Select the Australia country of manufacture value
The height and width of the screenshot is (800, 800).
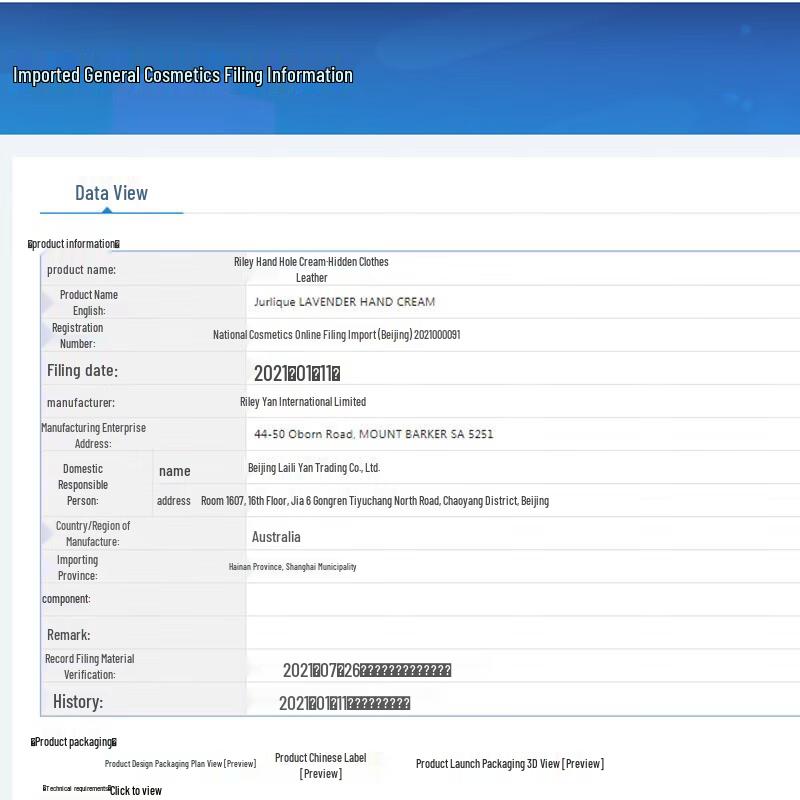(276, 537)
